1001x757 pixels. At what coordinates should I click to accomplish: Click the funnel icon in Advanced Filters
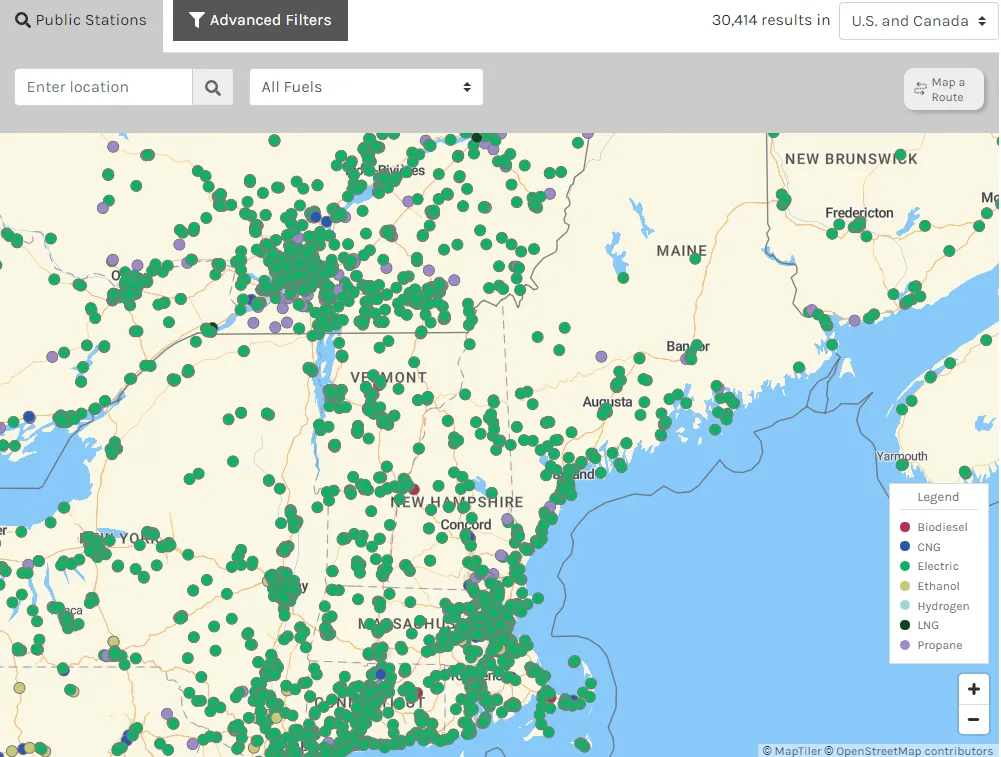(197, 20)
